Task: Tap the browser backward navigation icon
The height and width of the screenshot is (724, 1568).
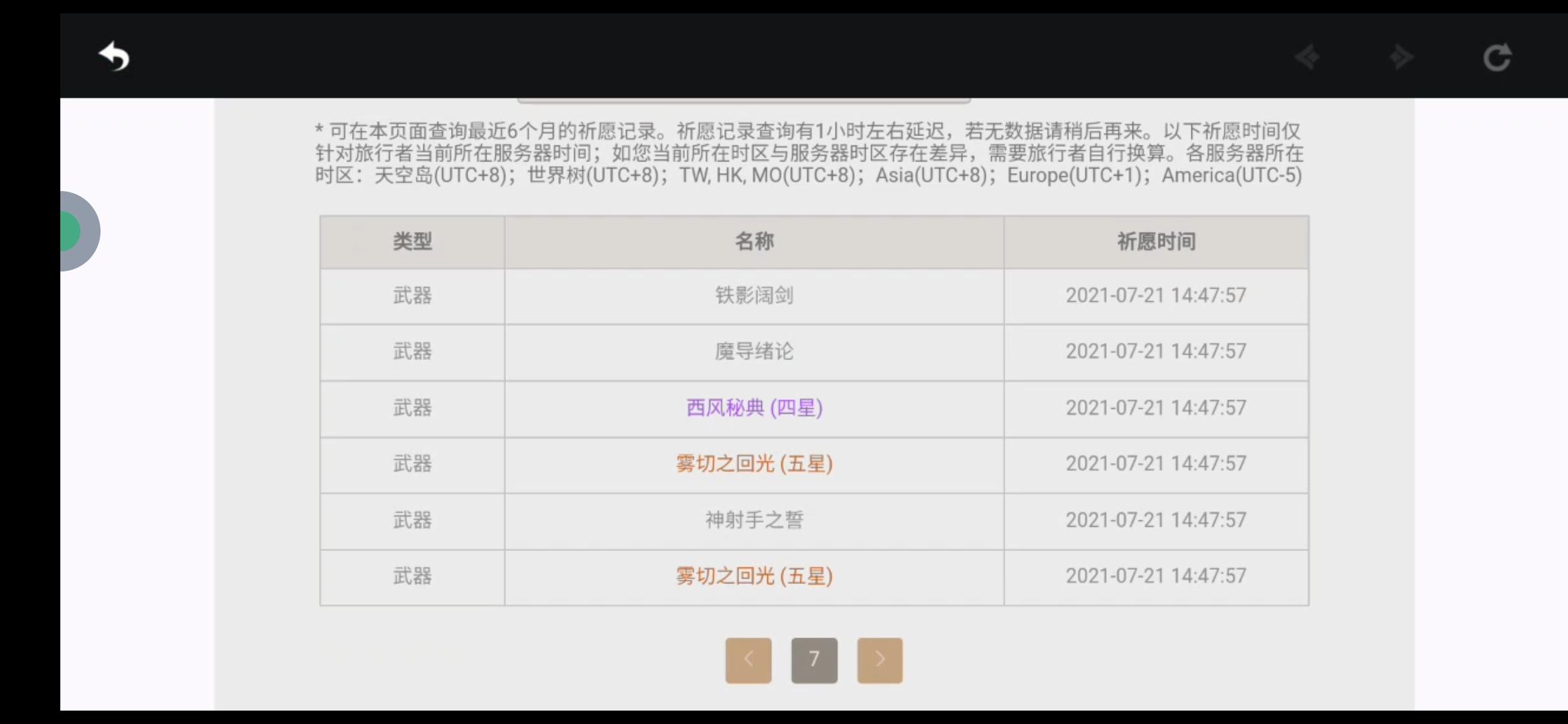Action: click(1307, 57)
